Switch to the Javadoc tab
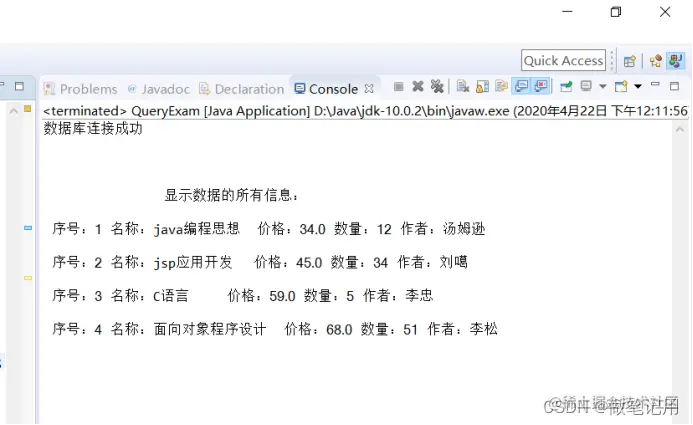This screenshot has width=693, height=425. [x=159, y=89]
